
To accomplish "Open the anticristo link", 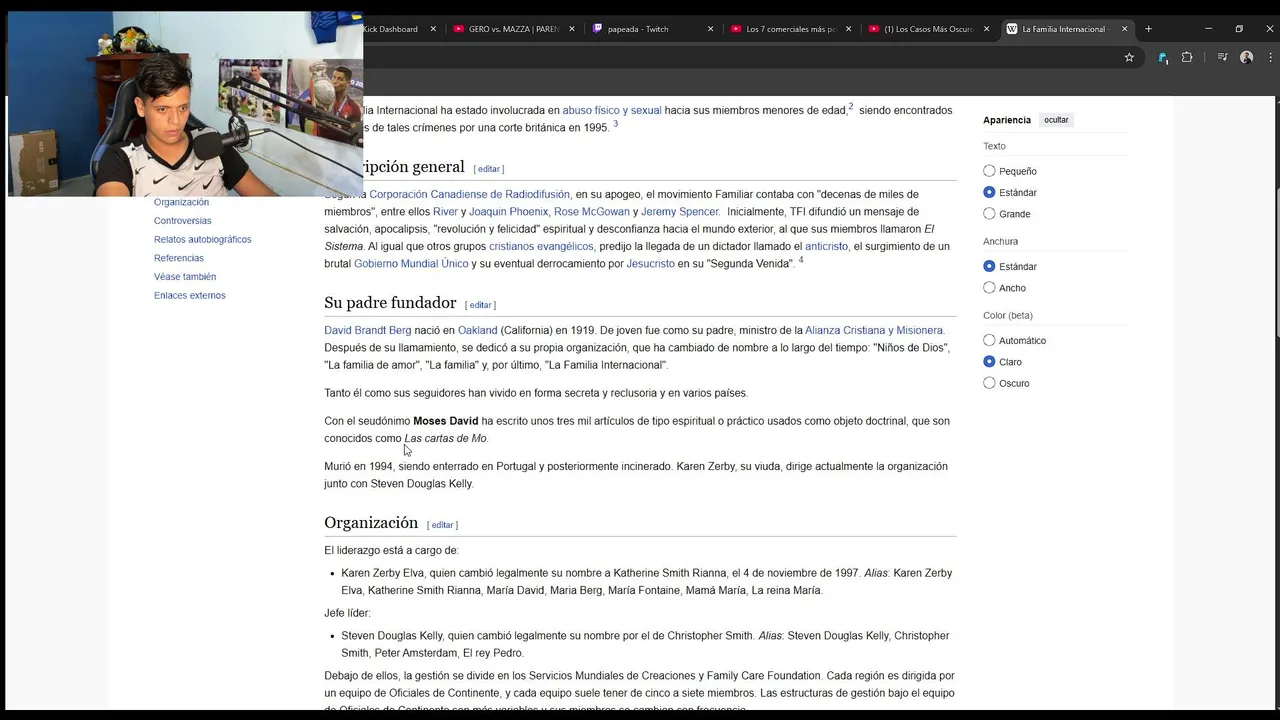I will pos(827,246).
